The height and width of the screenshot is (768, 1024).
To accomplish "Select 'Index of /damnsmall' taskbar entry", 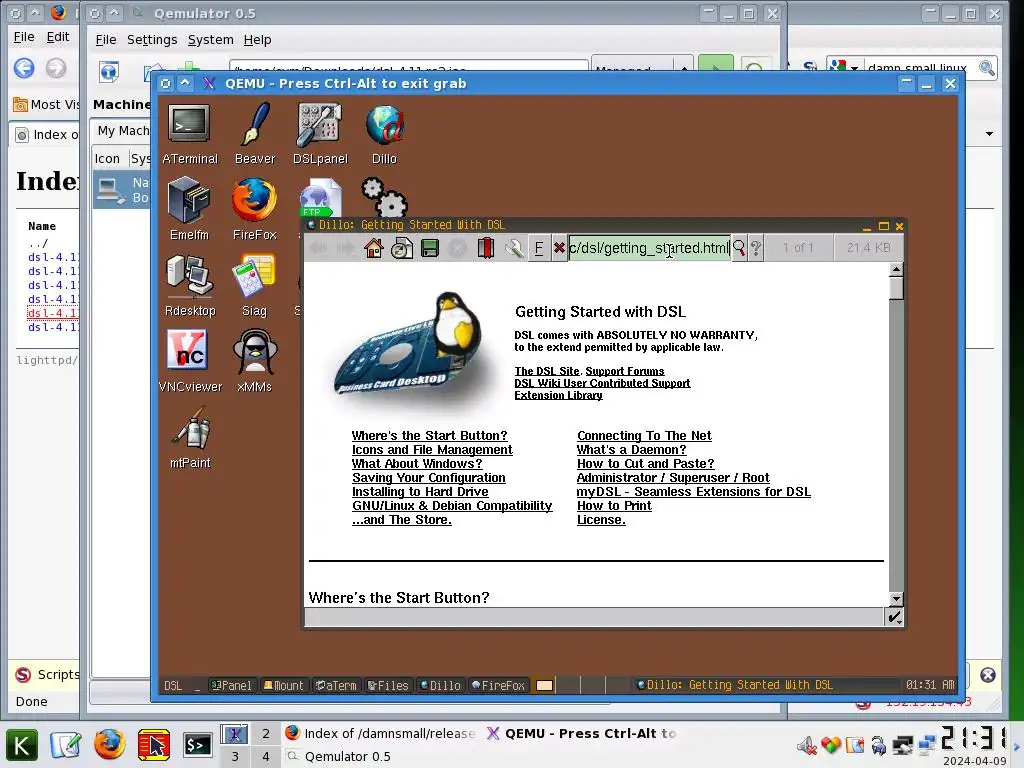I will [380, 733].
